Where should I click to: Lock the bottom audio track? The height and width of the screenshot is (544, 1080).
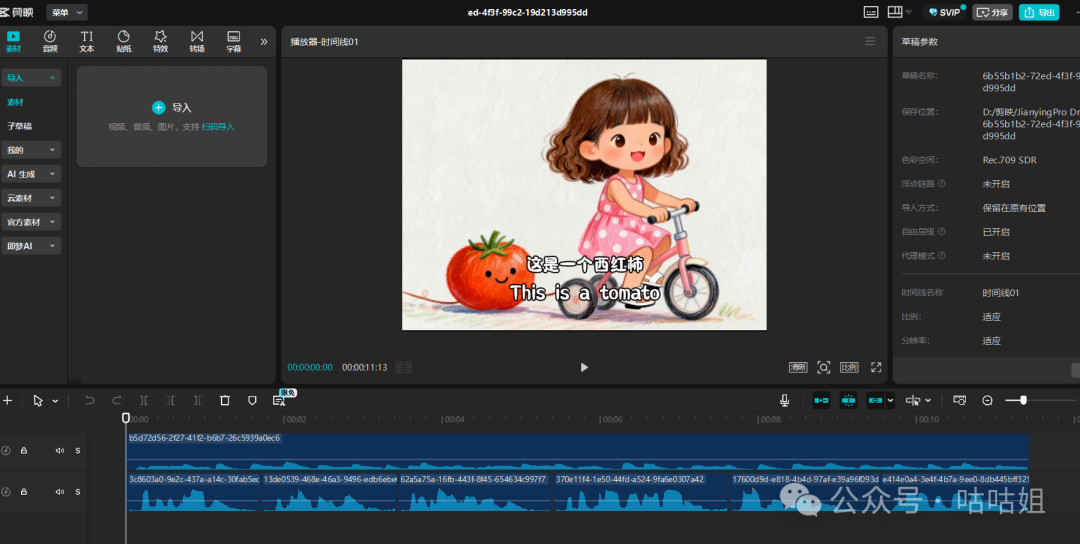click(x=24, y=492)
